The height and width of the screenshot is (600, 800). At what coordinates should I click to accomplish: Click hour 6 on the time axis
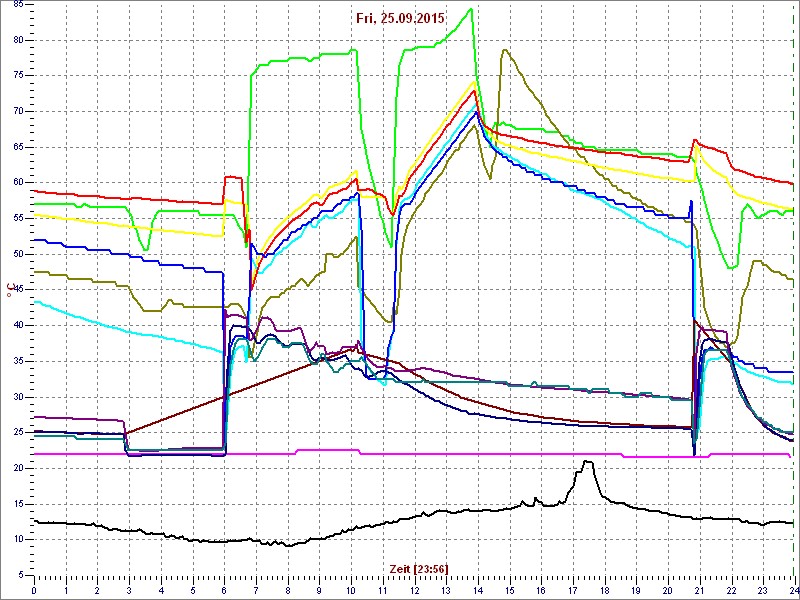pos(225,590)
